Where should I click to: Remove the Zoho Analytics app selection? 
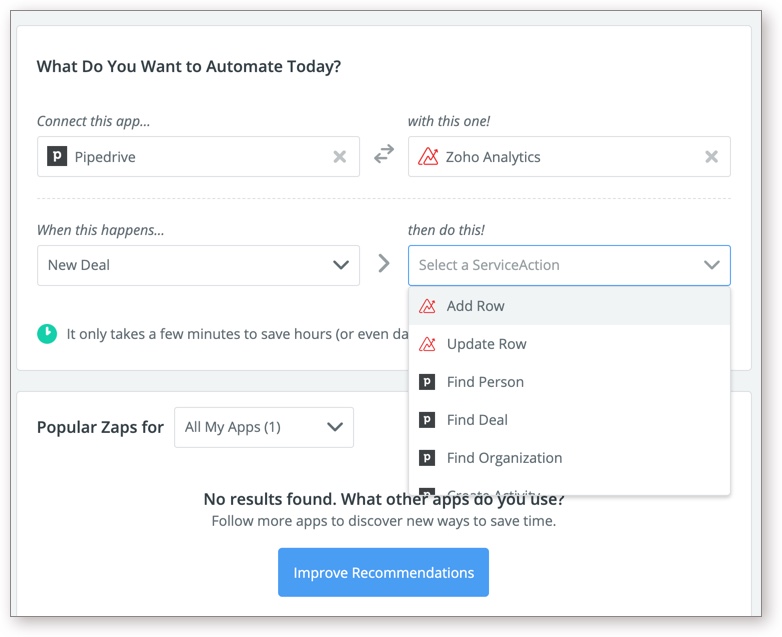[x=711, y=157]
